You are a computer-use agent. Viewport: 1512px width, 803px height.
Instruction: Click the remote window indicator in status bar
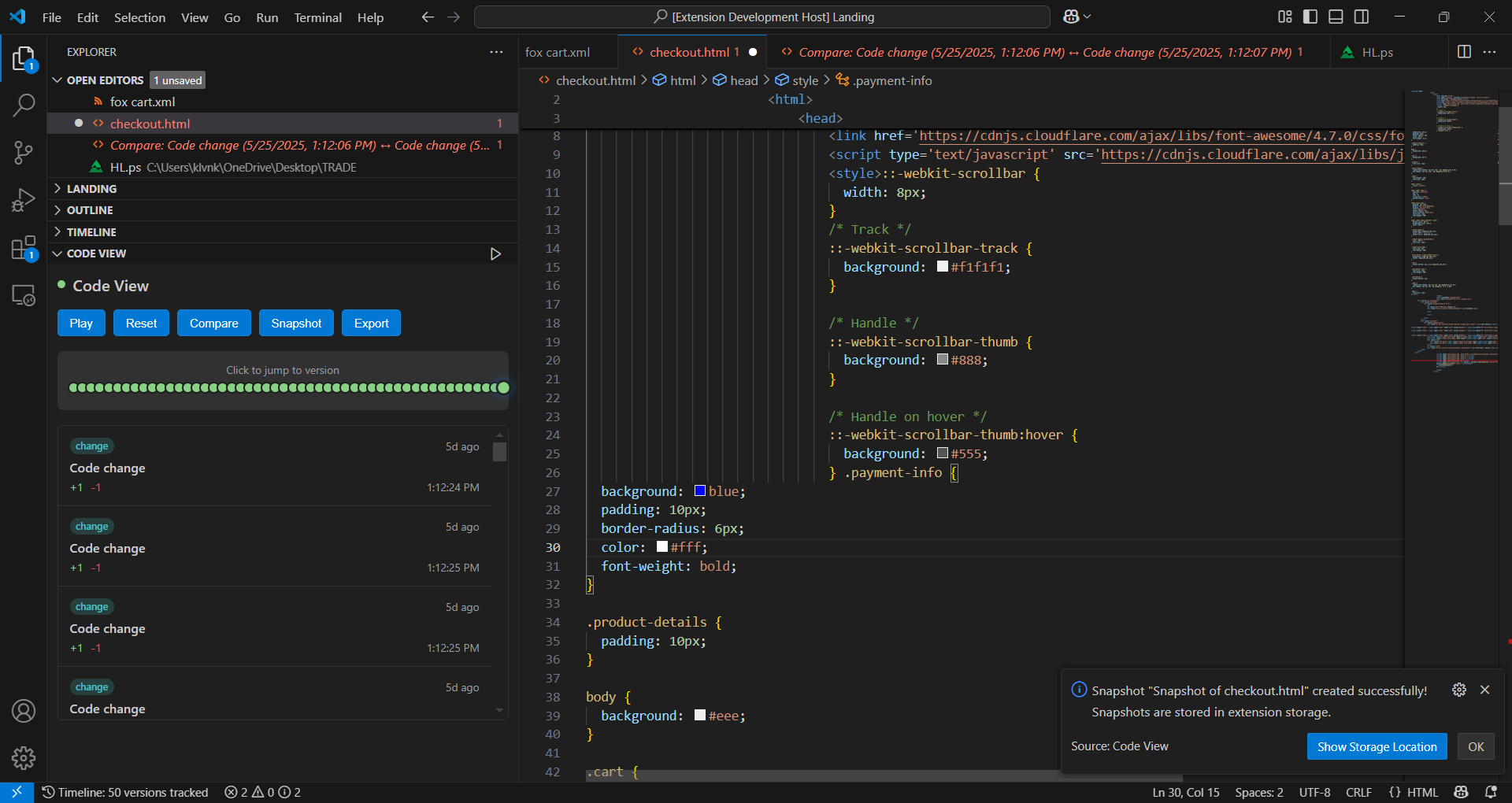point(17,792)
